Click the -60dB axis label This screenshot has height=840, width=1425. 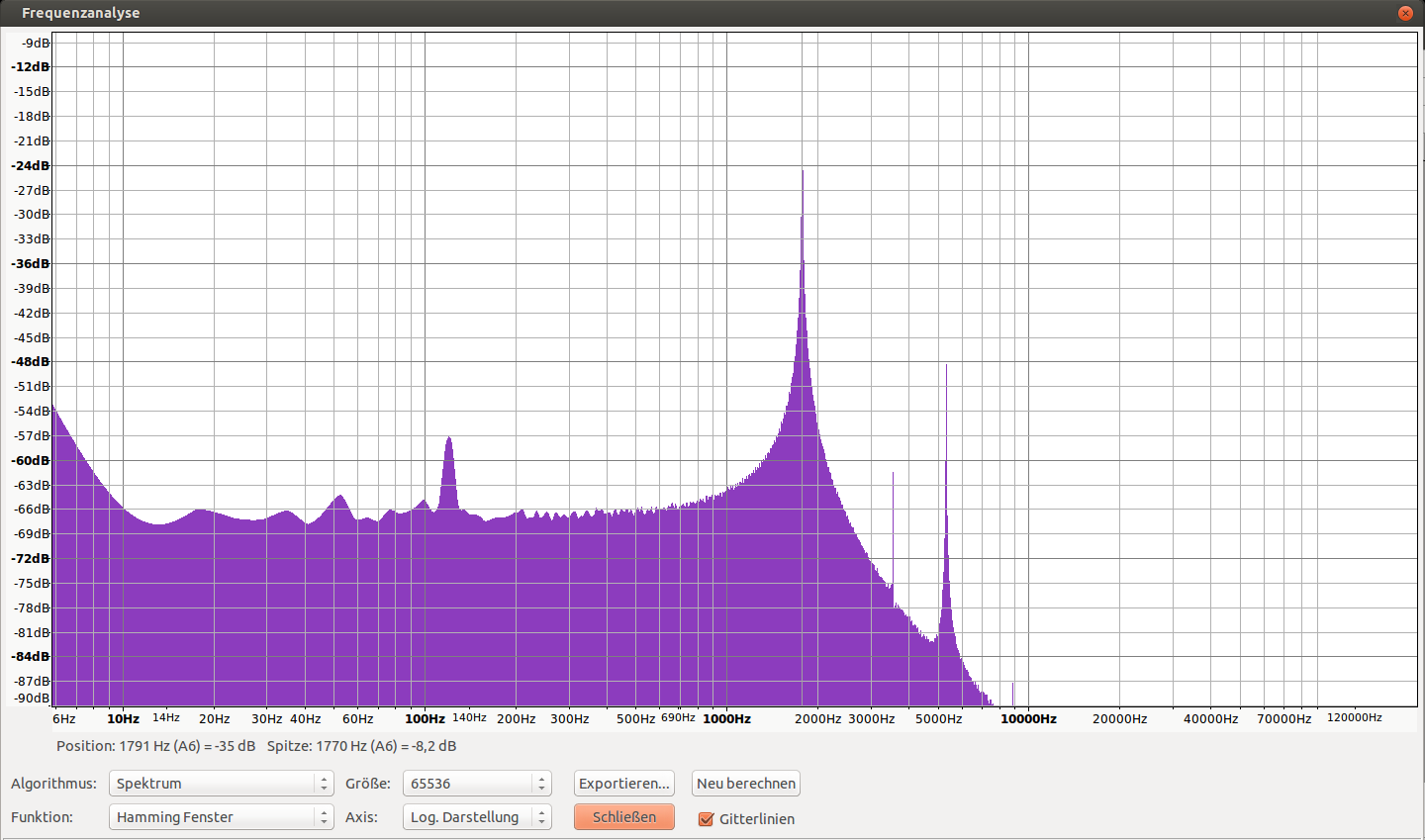[x=31, y=460]
